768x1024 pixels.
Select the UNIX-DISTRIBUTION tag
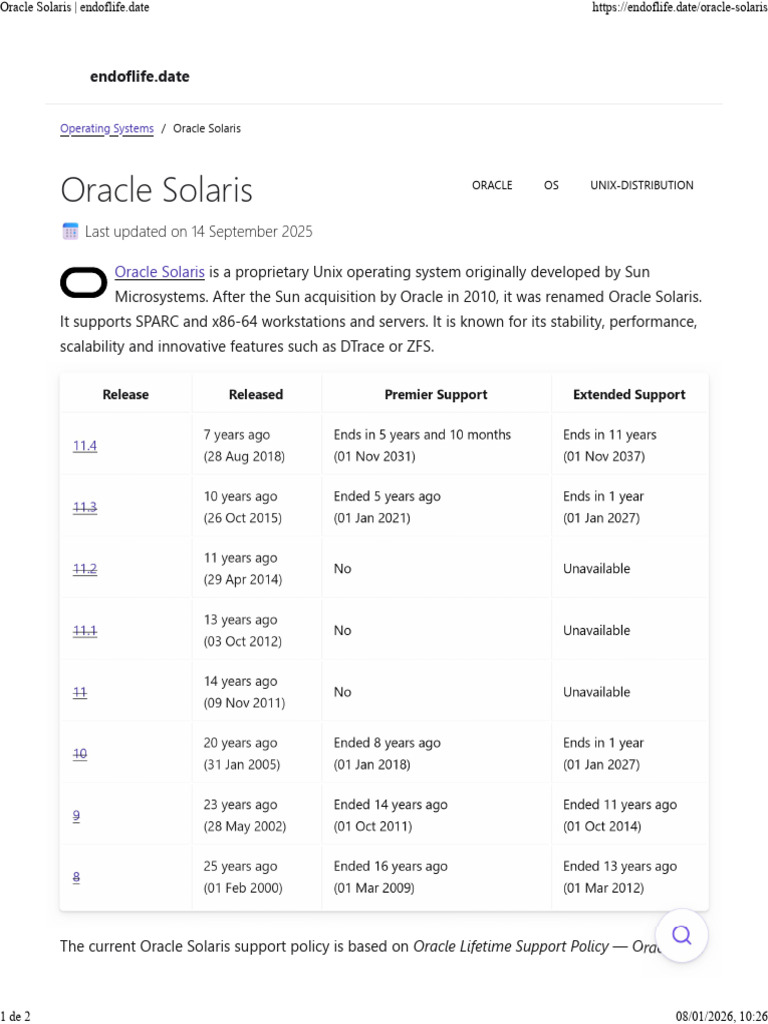(x=642, y=185)
